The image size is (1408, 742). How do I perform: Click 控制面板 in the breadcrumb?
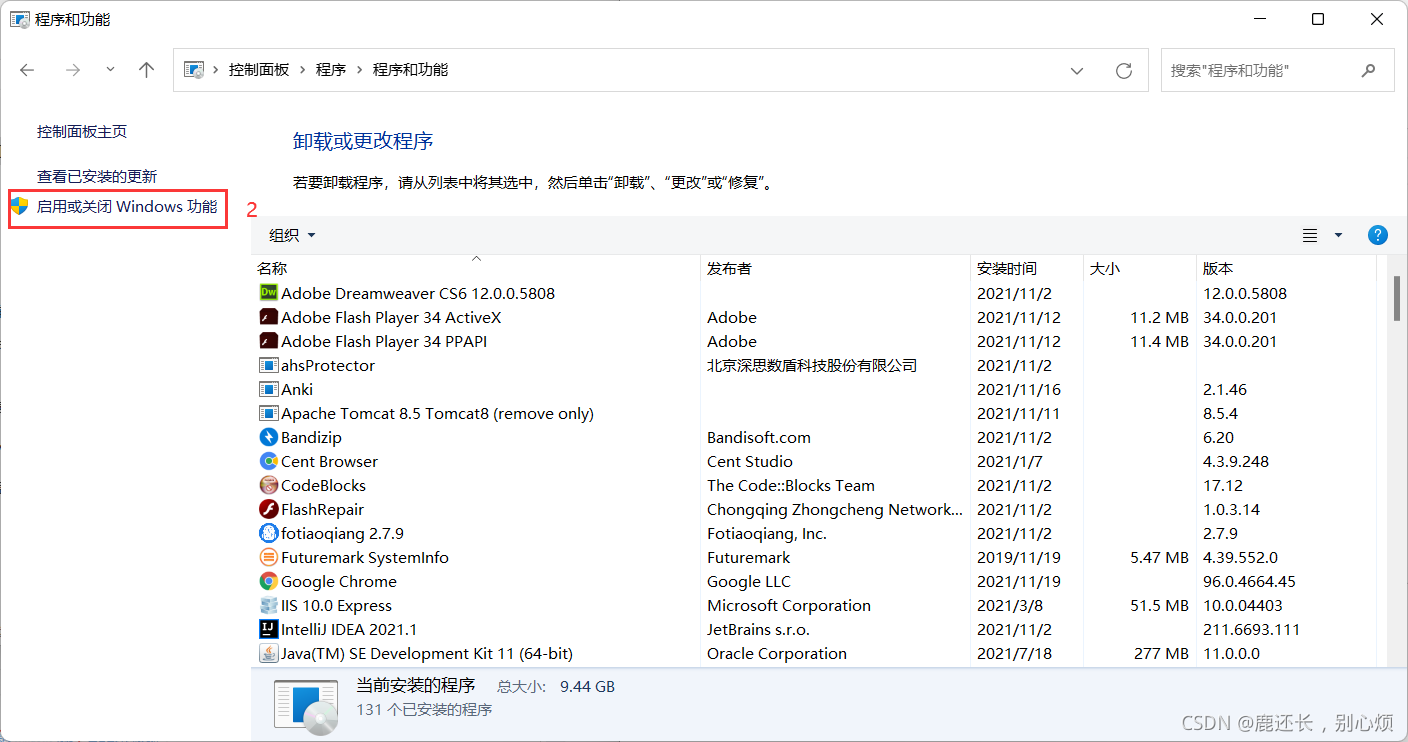[259, 70]
